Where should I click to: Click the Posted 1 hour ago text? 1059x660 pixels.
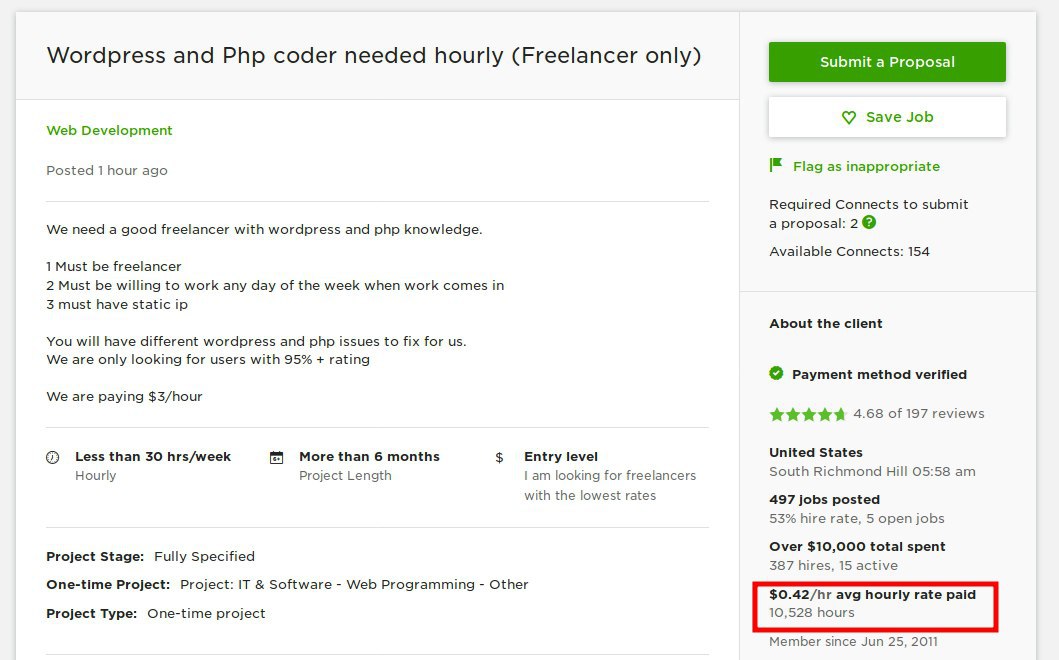point(107,170)
